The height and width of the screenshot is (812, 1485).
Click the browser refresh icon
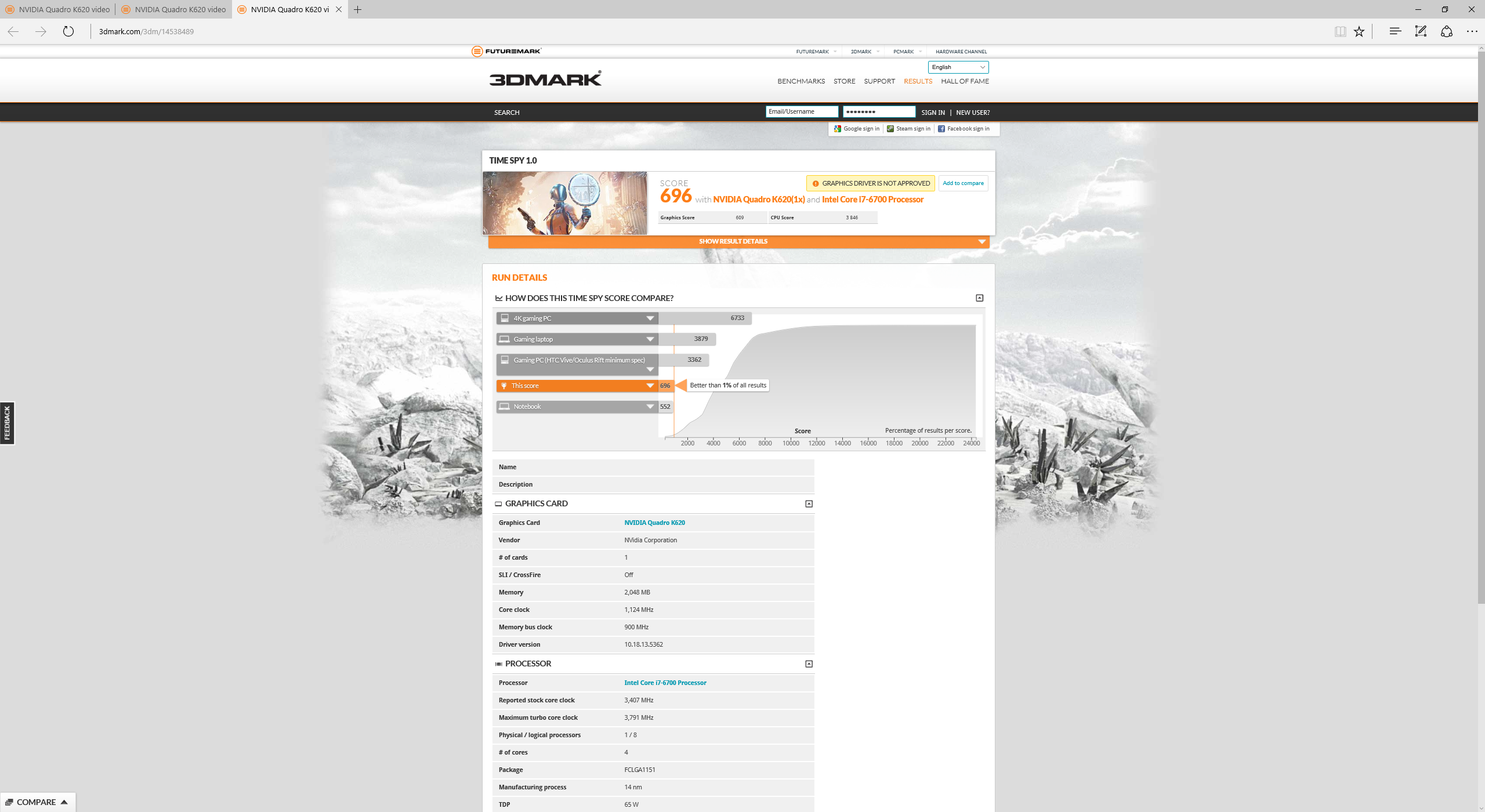[x=68, y=31]
